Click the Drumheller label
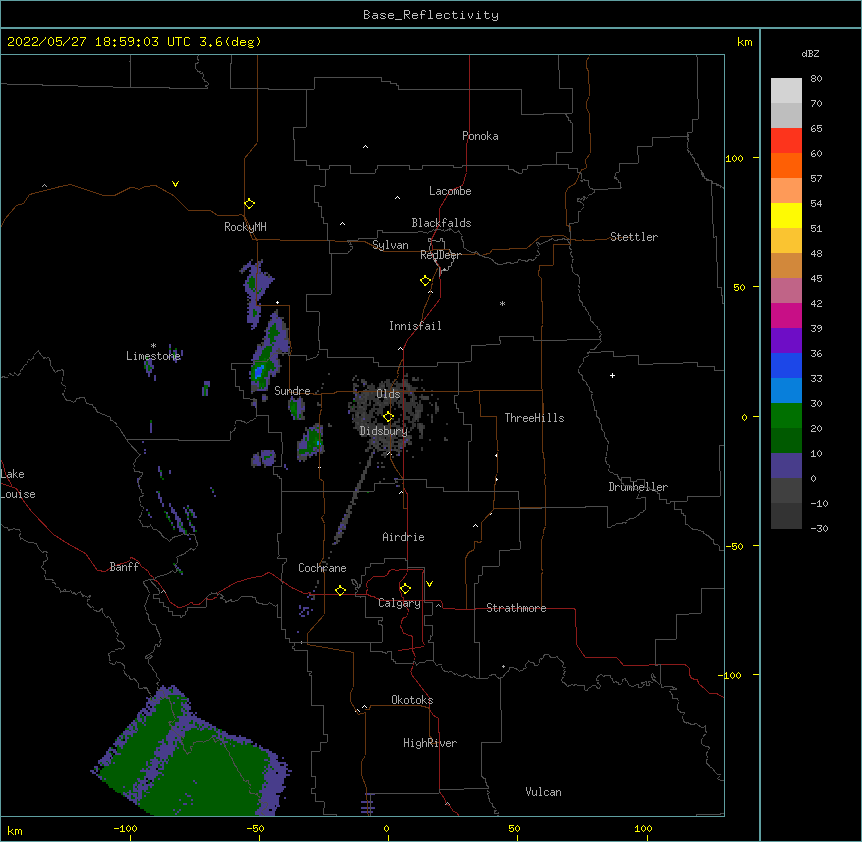The height and width of the screenshot is (842, 862). [638, 487]
